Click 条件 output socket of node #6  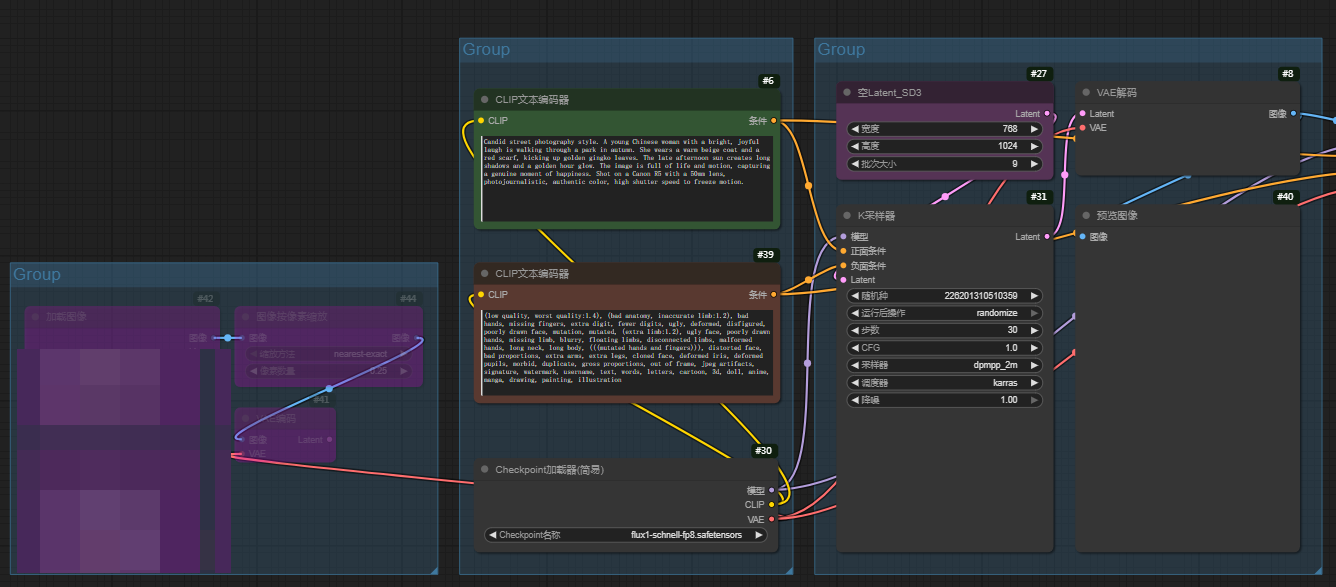(773, 121)
